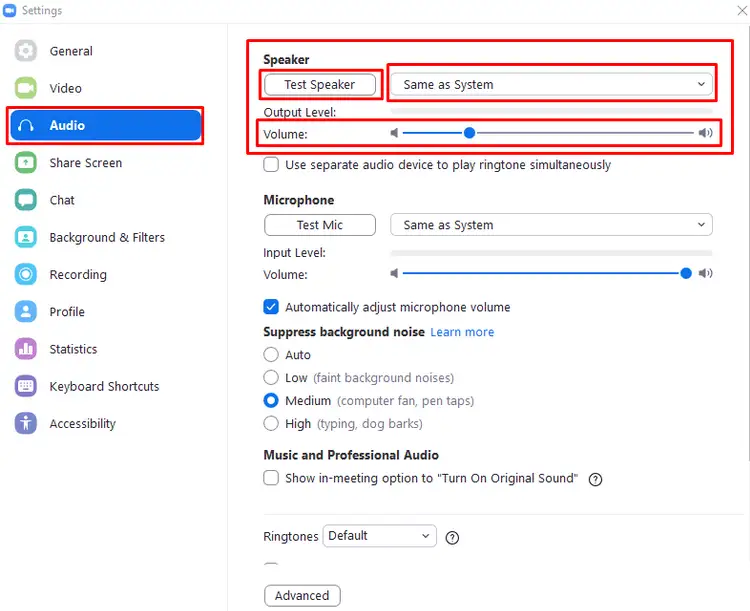Click the Test Mic button
The width and height of the screenshot is (750, 611).
320,225
